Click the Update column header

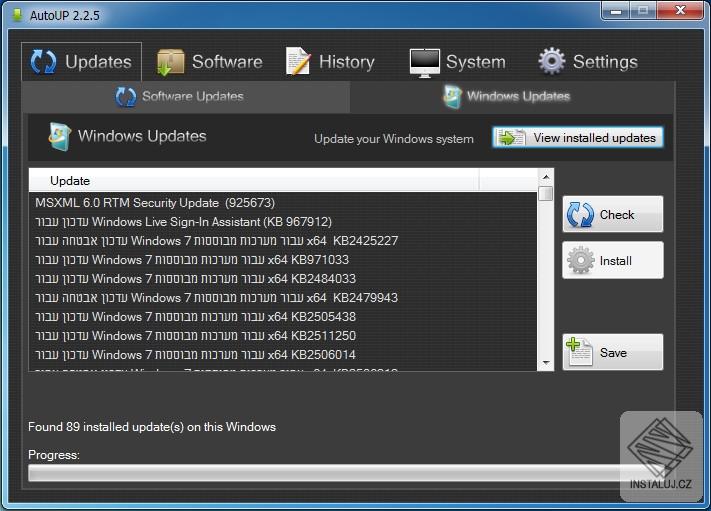(x=254, y=180)
